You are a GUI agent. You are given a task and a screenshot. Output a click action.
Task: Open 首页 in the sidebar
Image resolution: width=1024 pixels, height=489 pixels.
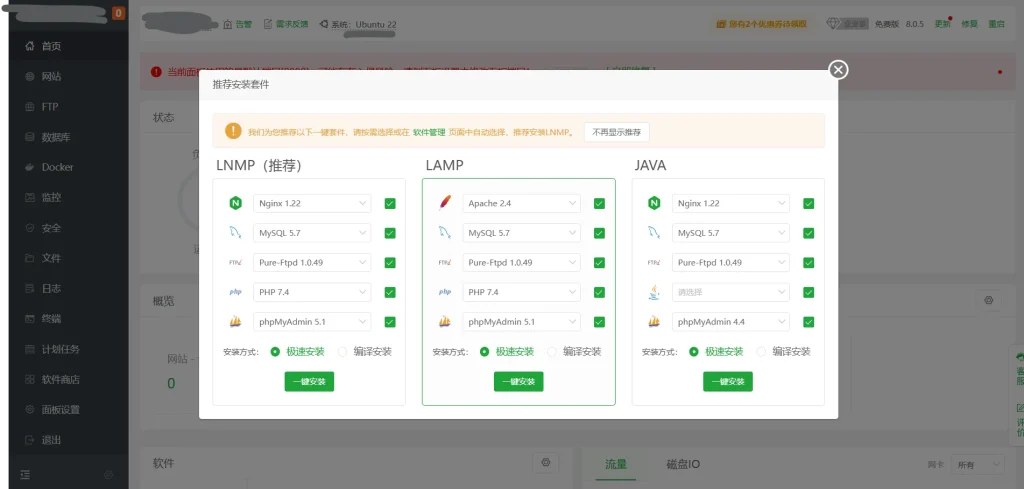69,46
